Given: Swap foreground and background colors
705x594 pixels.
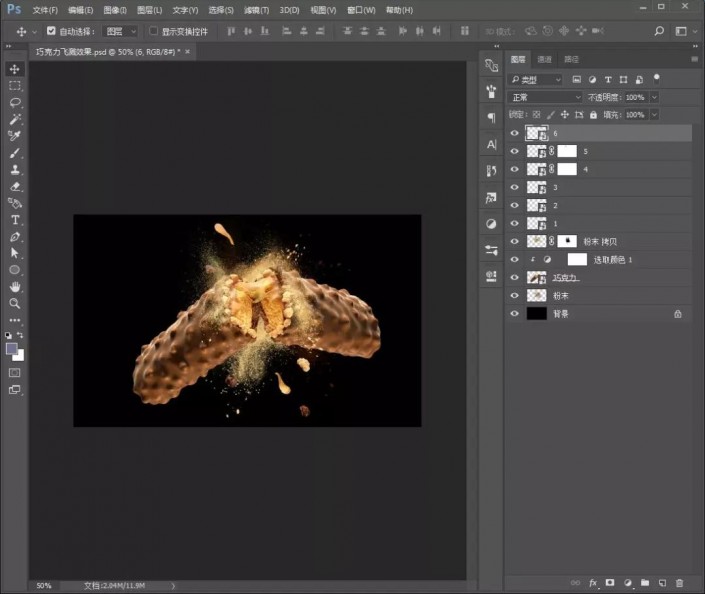Looking at the screenshot, I should click(x=20, y=335).
